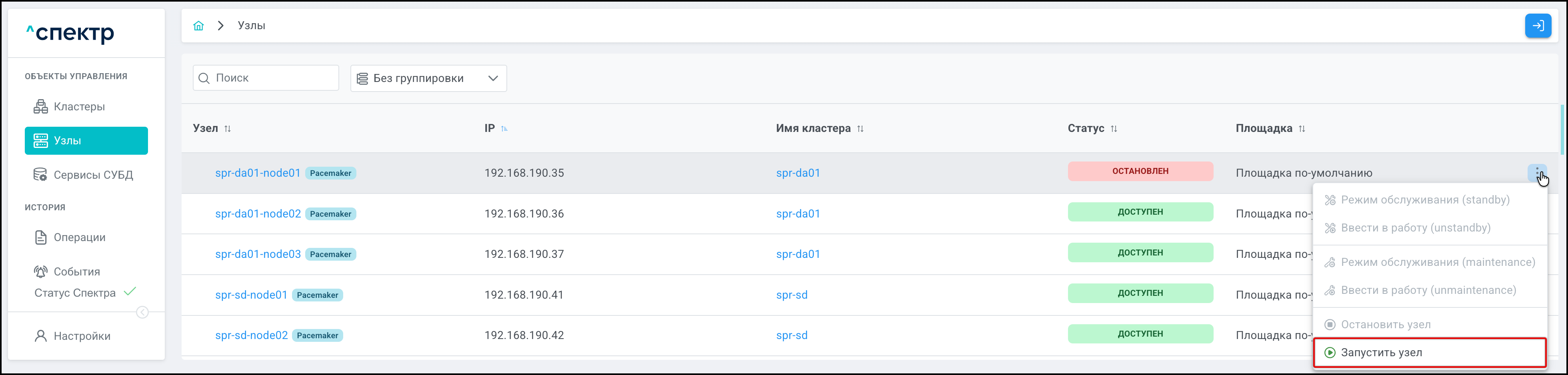Open the three-dot menu for spr-da01-node01

coord(1537,173)
